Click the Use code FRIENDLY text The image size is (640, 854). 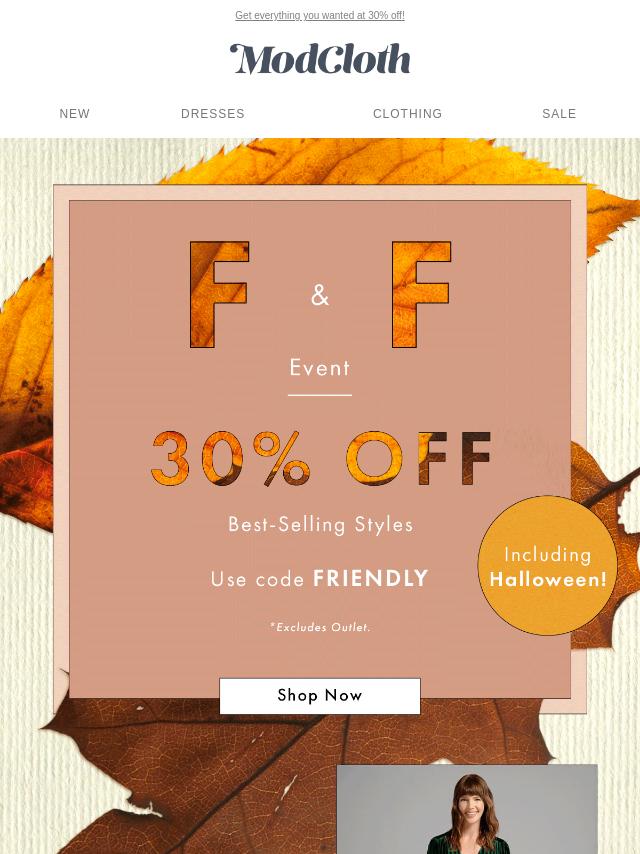pos(320,578)
